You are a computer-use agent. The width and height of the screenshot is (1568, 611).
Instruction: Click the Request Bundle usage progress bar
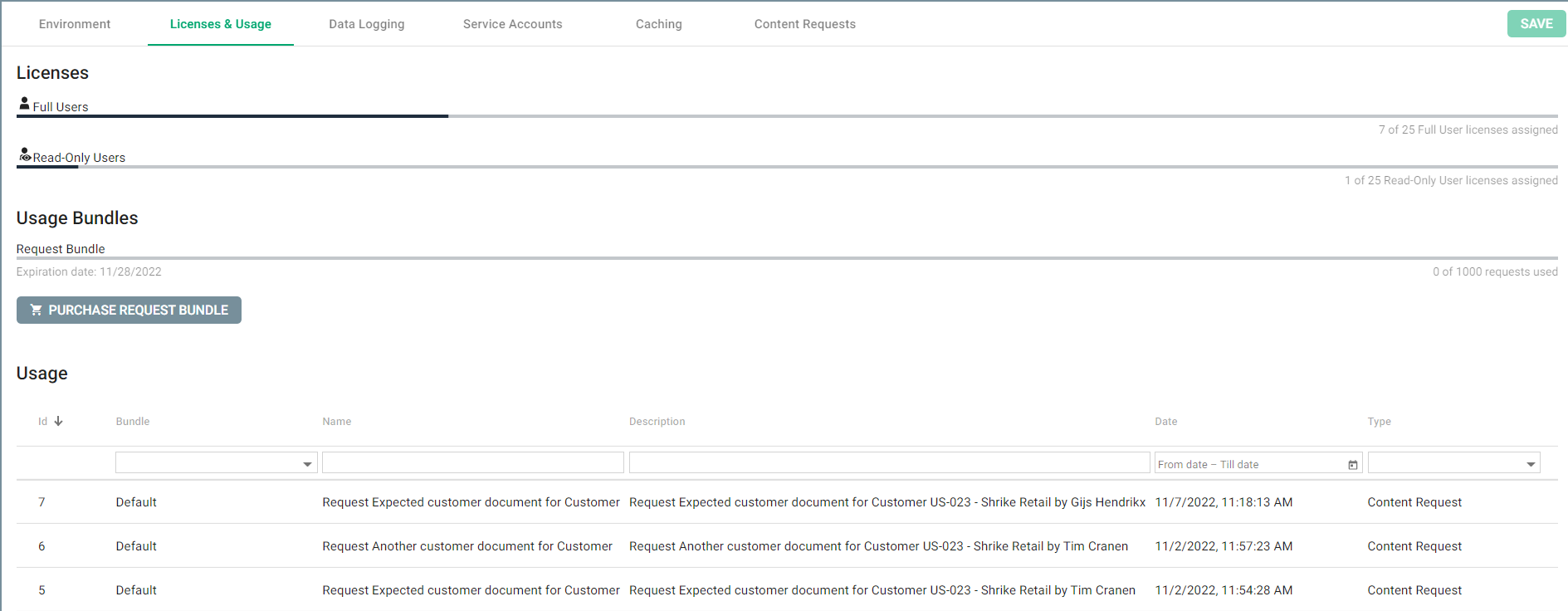click(787, 258)
